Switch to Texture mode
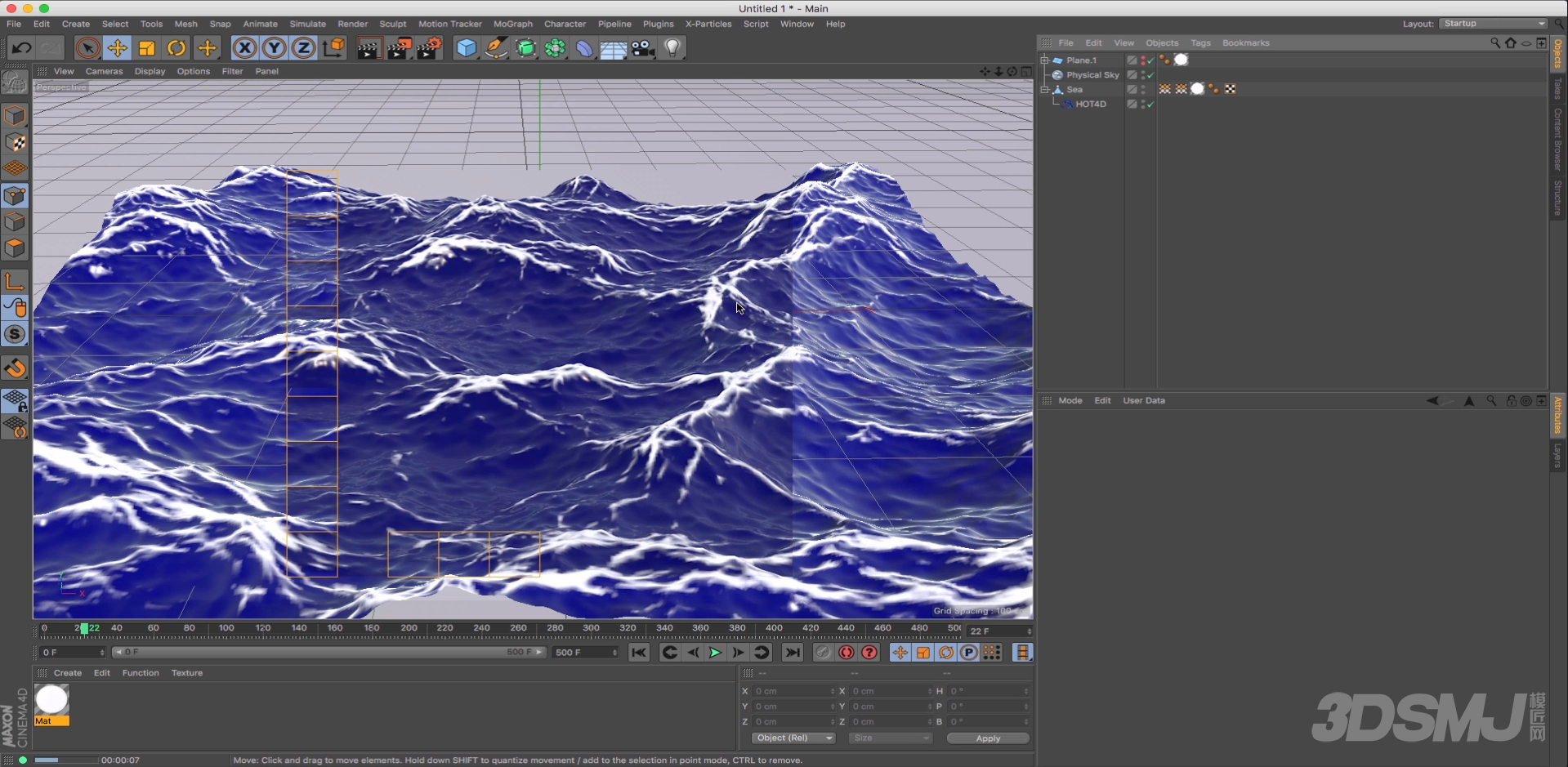 pyautogui.click(x=15, y=142)
